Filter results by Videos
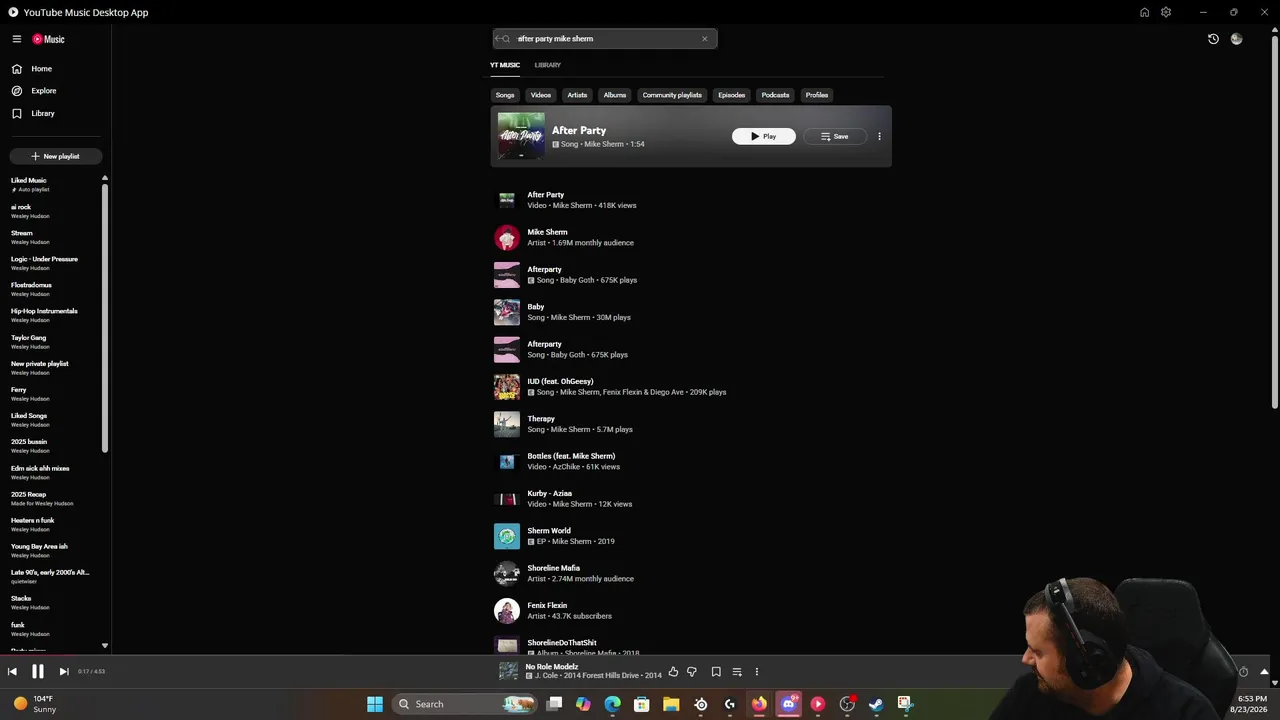Screen dimensions: 1280x720 pos(541,95)
